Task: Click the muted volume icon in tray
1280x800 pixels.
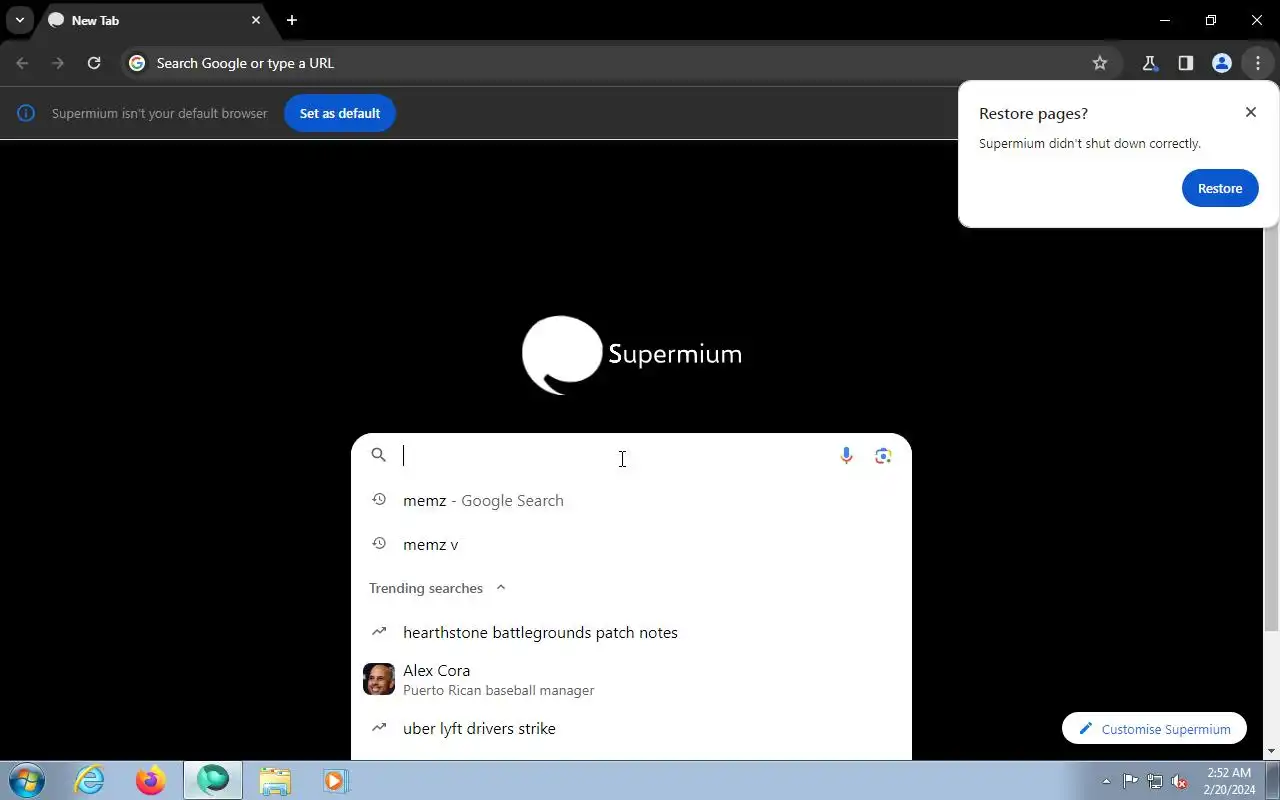Action: 1180,781
